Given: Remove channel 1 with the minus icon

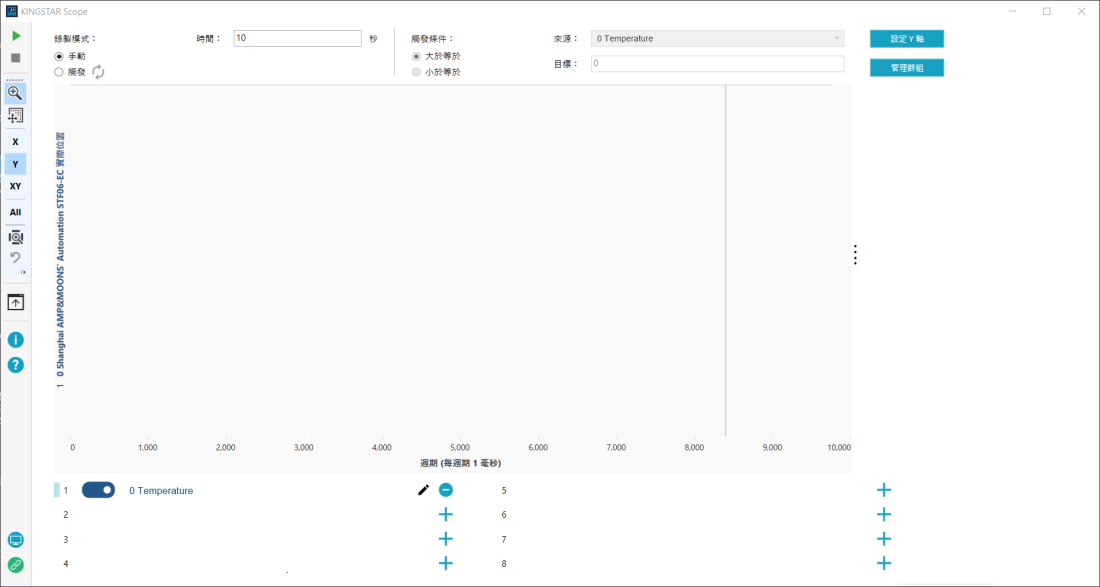Looking at the screenshot, I should 446,490.
